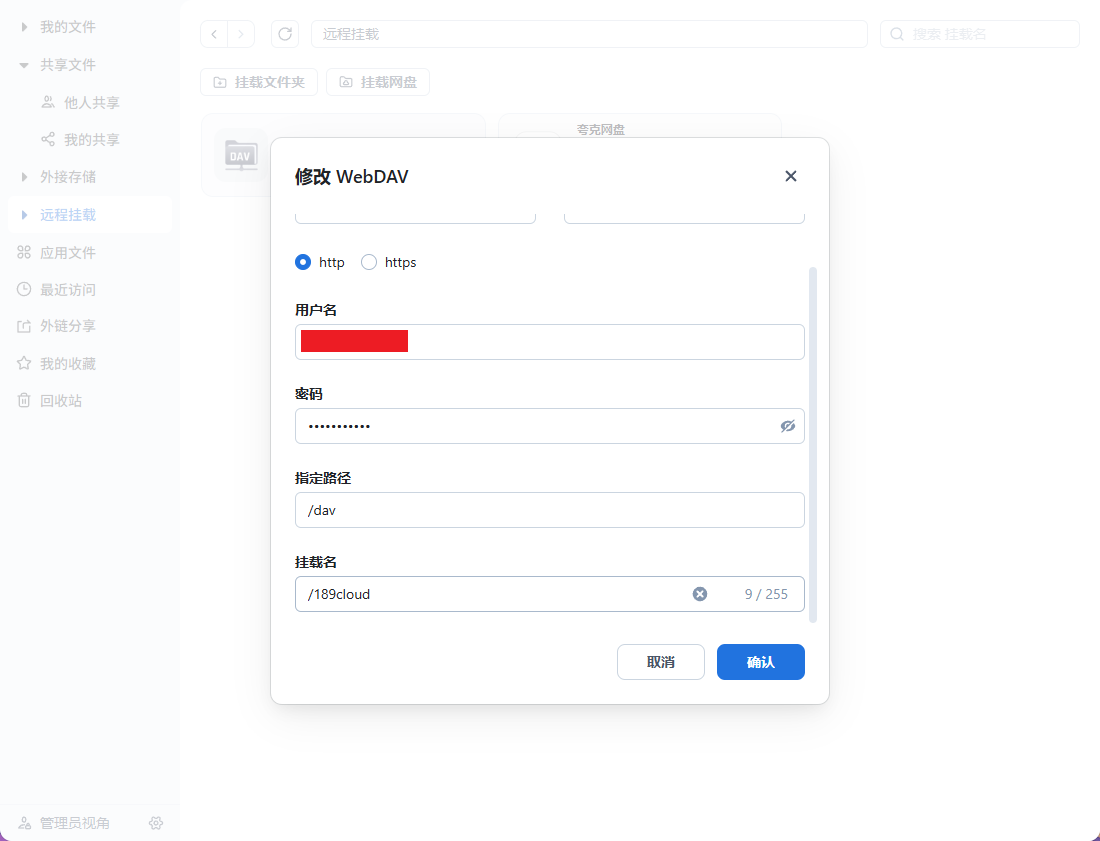
Task: Show the password using the eye icon
Action: tap(788, 426)
